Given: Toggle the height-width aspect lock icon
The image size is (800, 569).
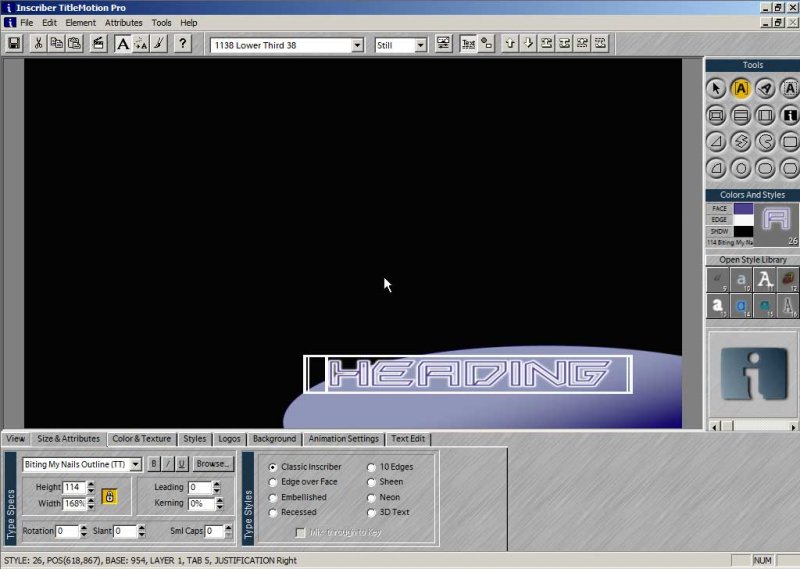Looking at the screenshot, I should 109,495.
